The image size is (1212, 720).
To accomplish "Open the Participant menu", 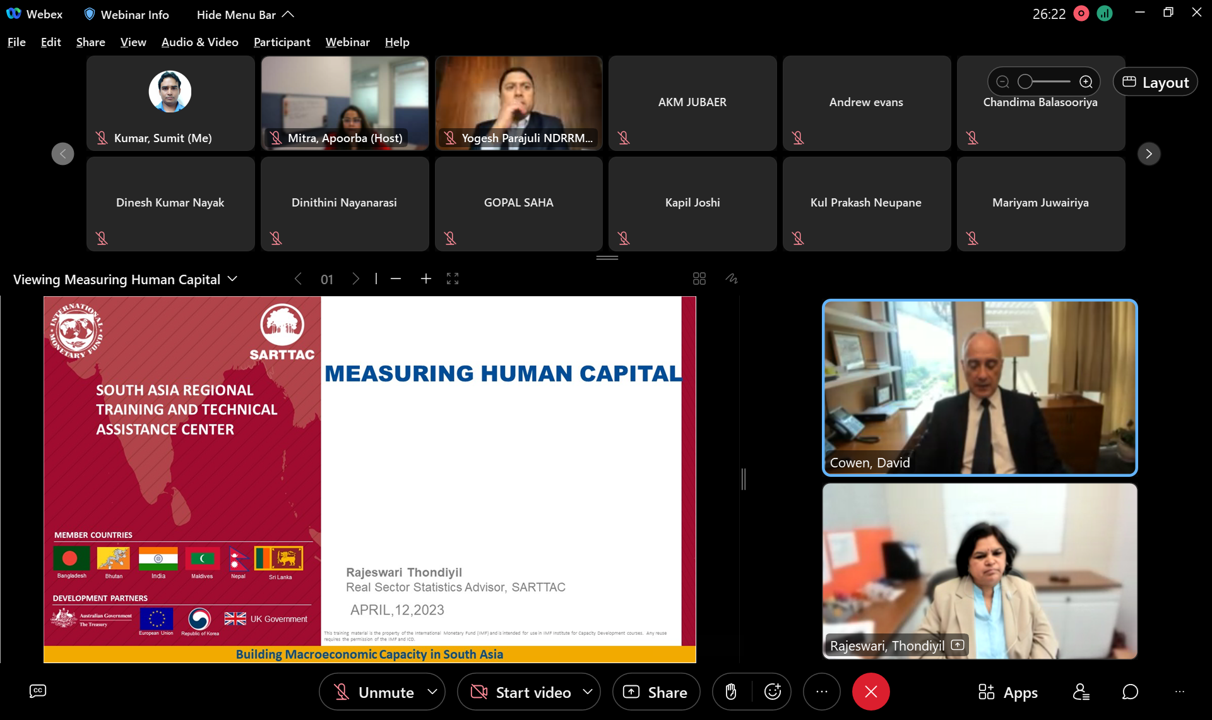I will click(x=282, y=42).
